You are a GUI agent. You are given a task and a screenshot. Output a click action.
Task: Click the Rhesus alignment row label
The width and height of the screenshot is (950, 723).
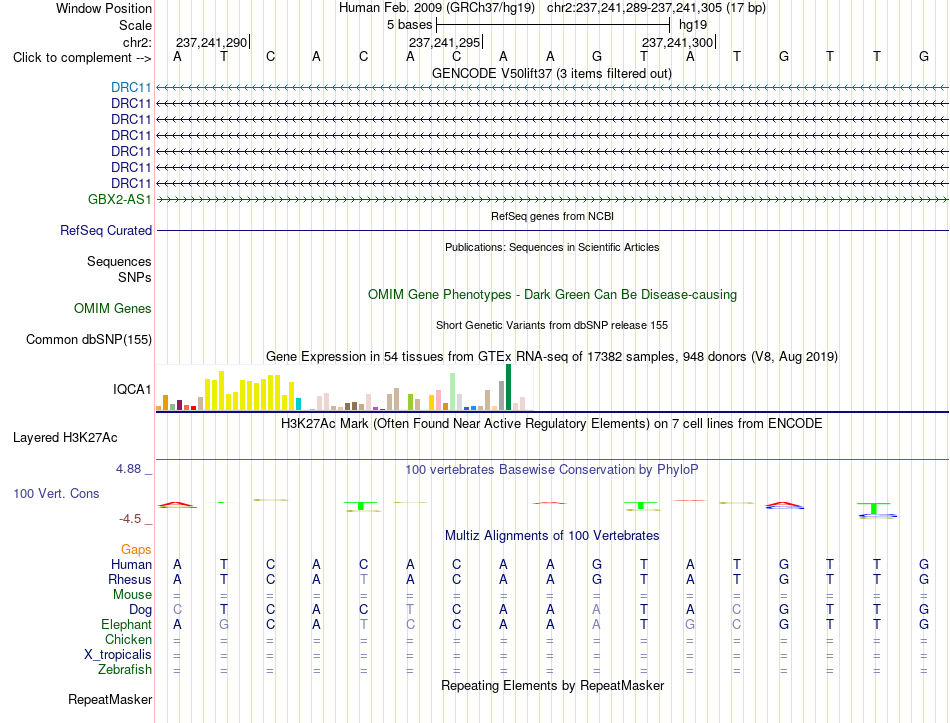pos(130,580)
